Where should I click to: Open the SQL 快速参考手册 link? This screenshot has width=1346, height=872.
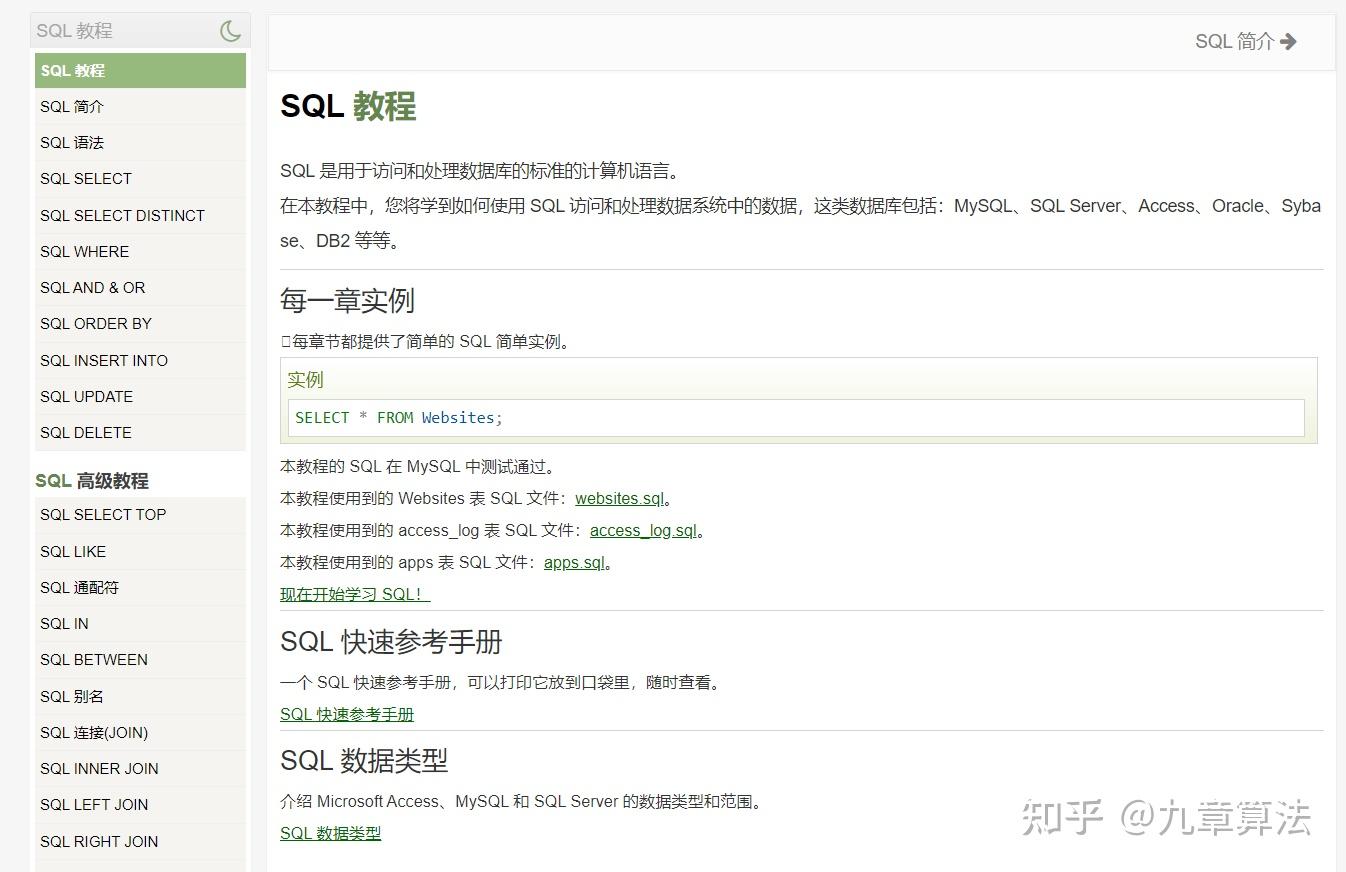pos(346,714)
